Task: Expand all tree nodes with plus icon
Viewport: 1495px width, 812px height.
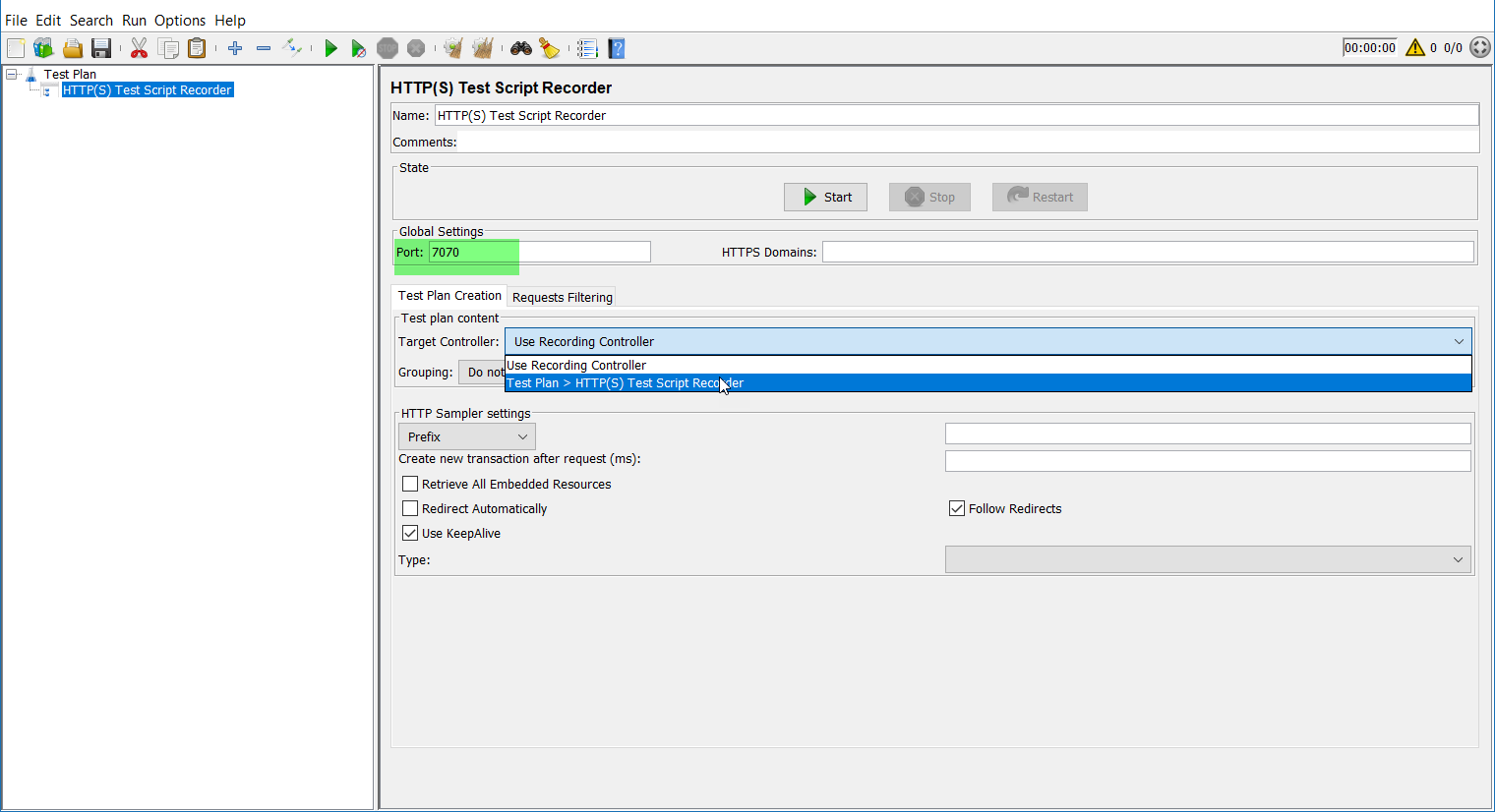Action: [235, 48]
